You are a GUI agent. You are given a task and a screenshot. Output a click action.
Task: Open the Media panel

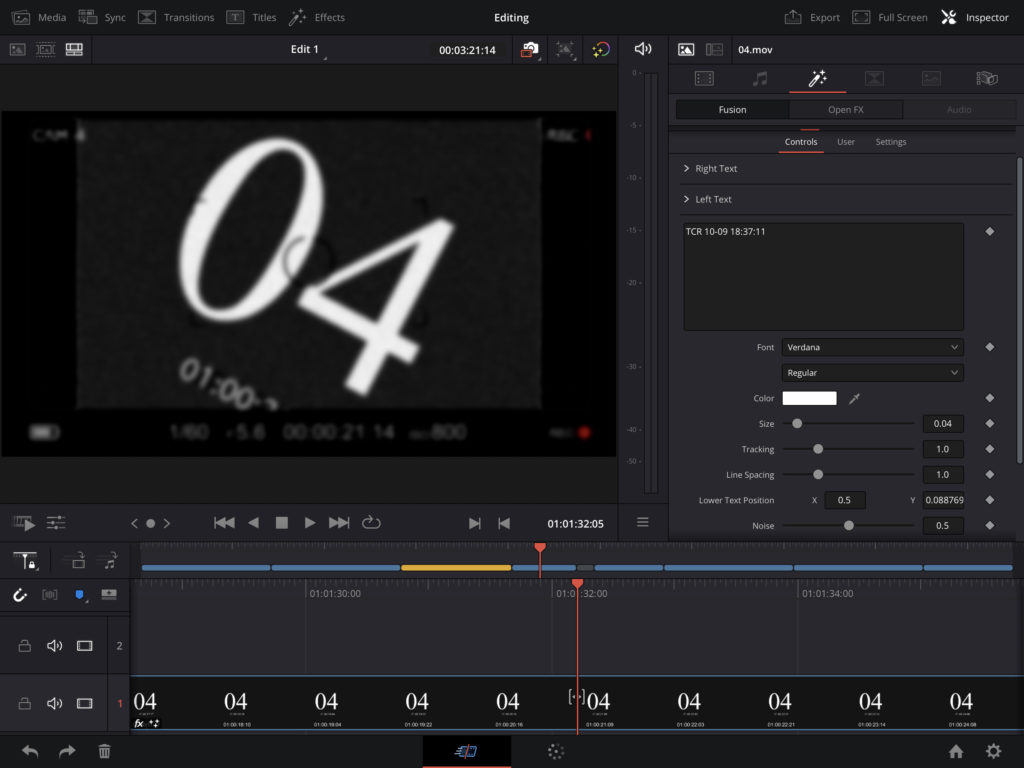pyautogui.click(x=39, y=18)
